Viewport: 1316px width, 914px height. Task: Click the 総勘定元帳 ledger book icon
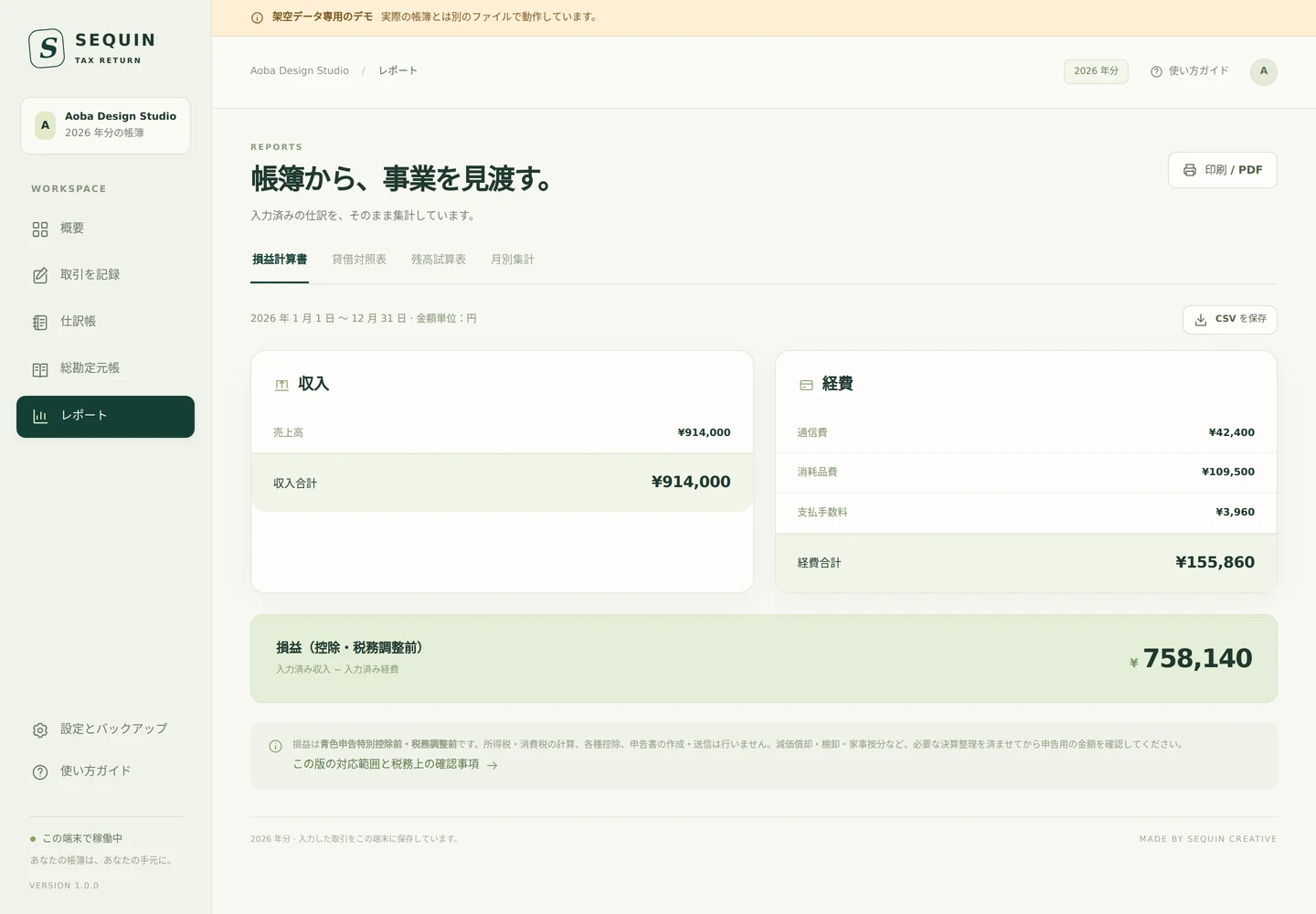pos(40,369)
